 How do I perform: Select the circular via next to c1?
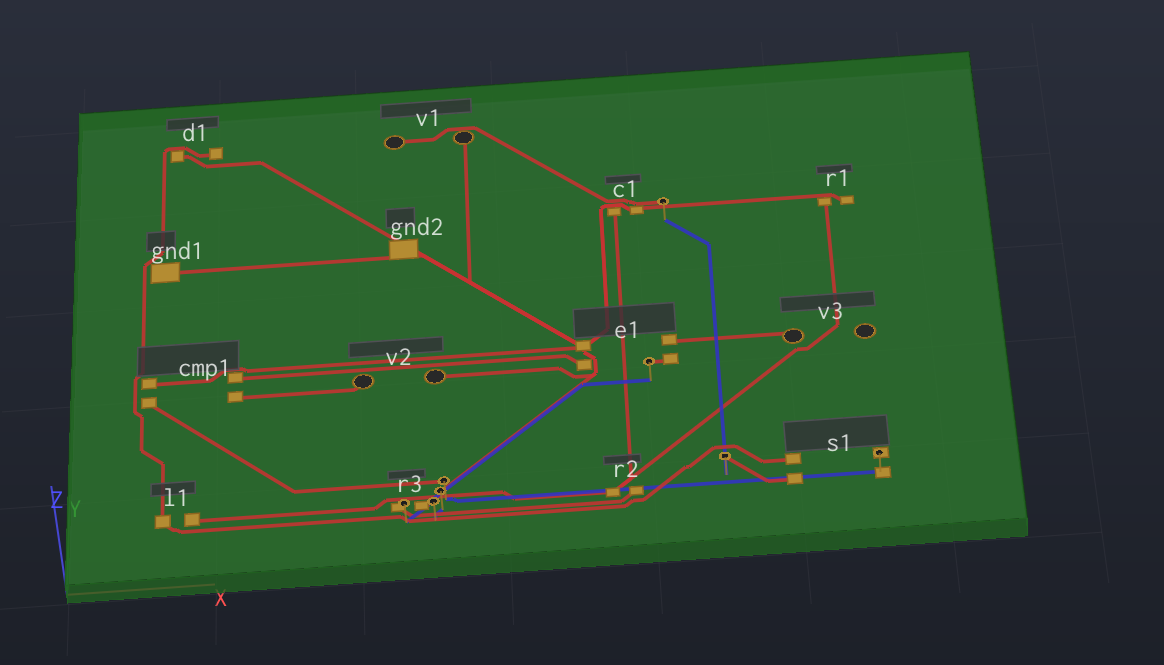click(663, 201)
